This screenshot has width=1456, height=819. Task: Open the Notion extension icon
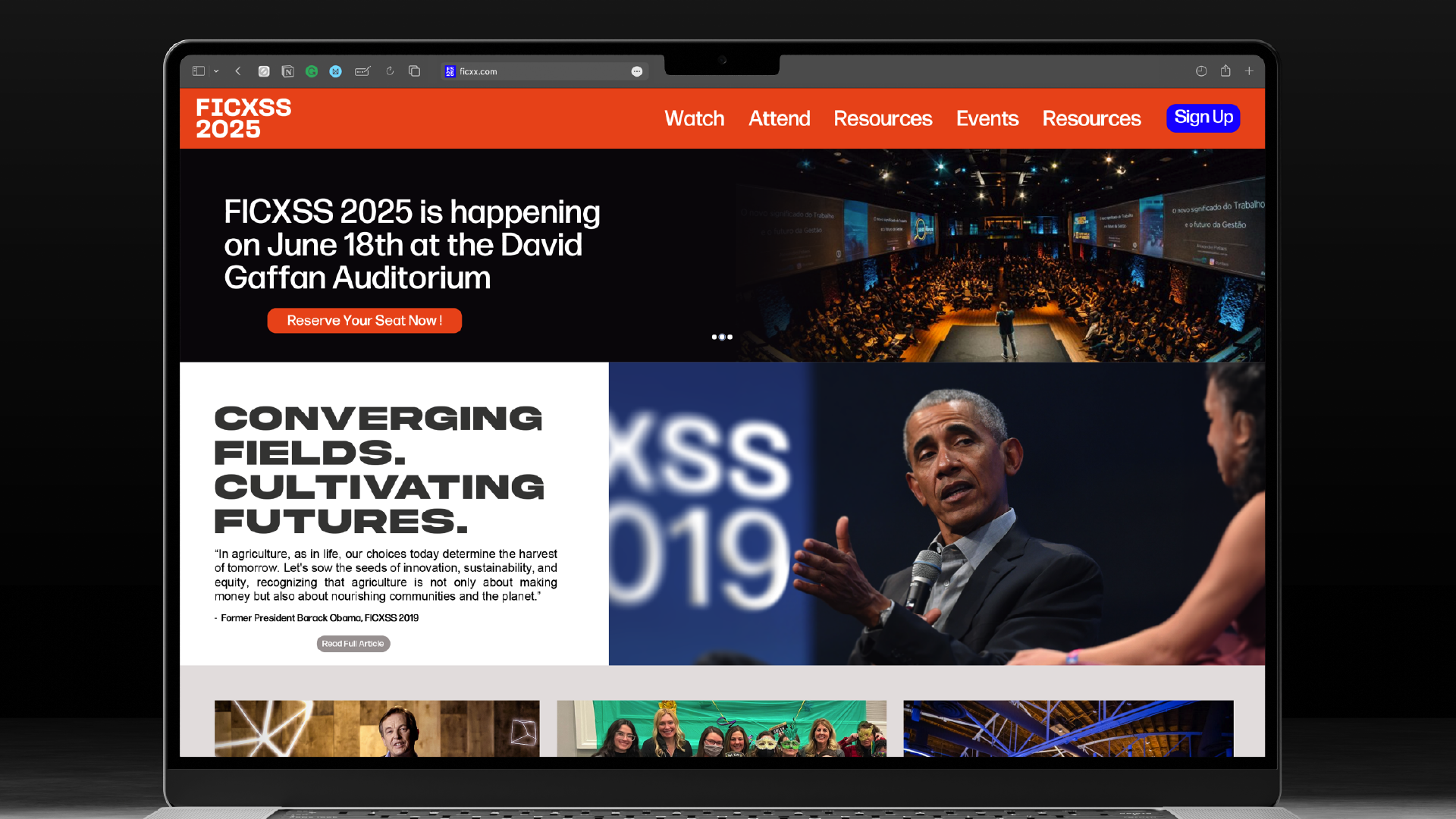pyautogui.click(x=287, y=71)
